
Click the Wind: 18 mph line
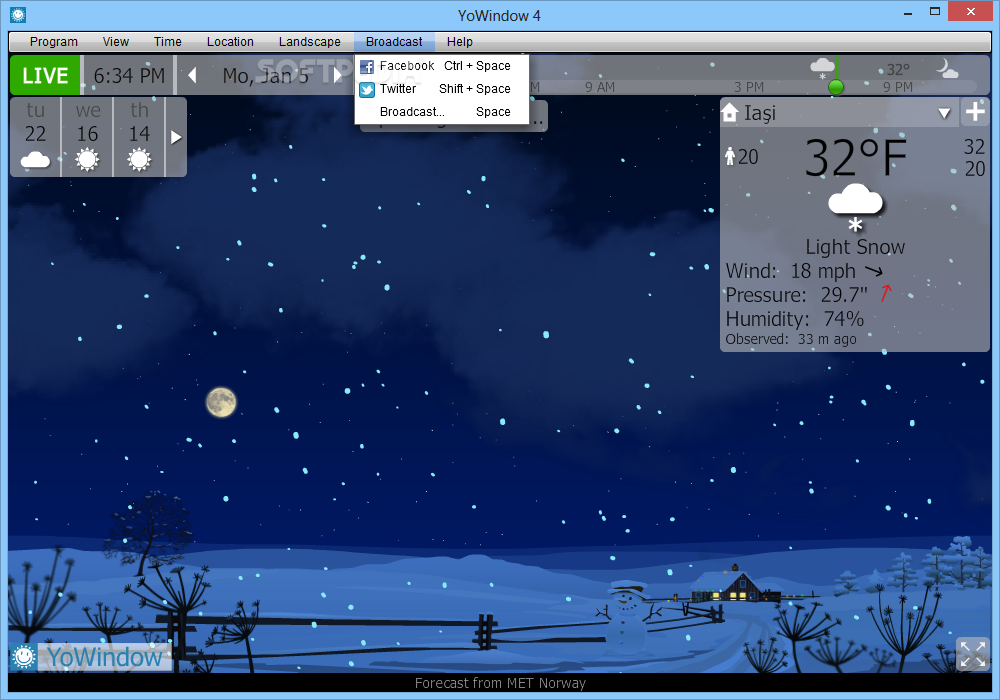(804, 271)
